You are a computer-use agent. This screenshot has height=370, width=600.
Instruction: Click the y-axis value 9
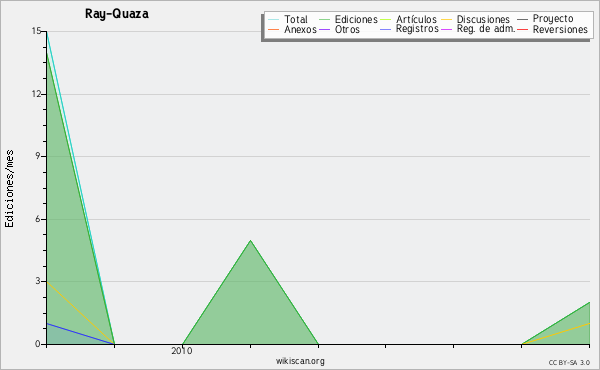(38, 156)
